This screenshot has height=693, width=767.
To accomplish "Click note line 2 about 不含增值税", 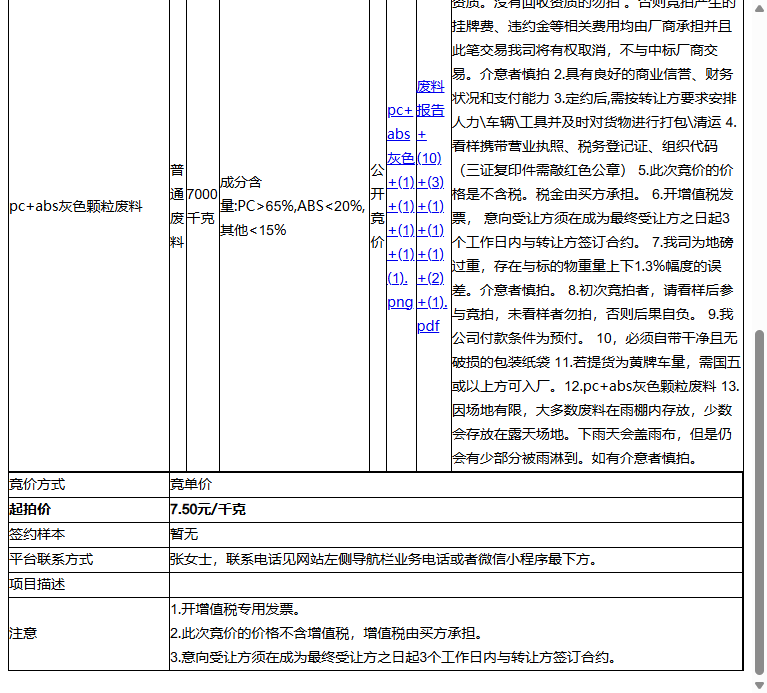I will pyautogui.click(x=327, y=633).
